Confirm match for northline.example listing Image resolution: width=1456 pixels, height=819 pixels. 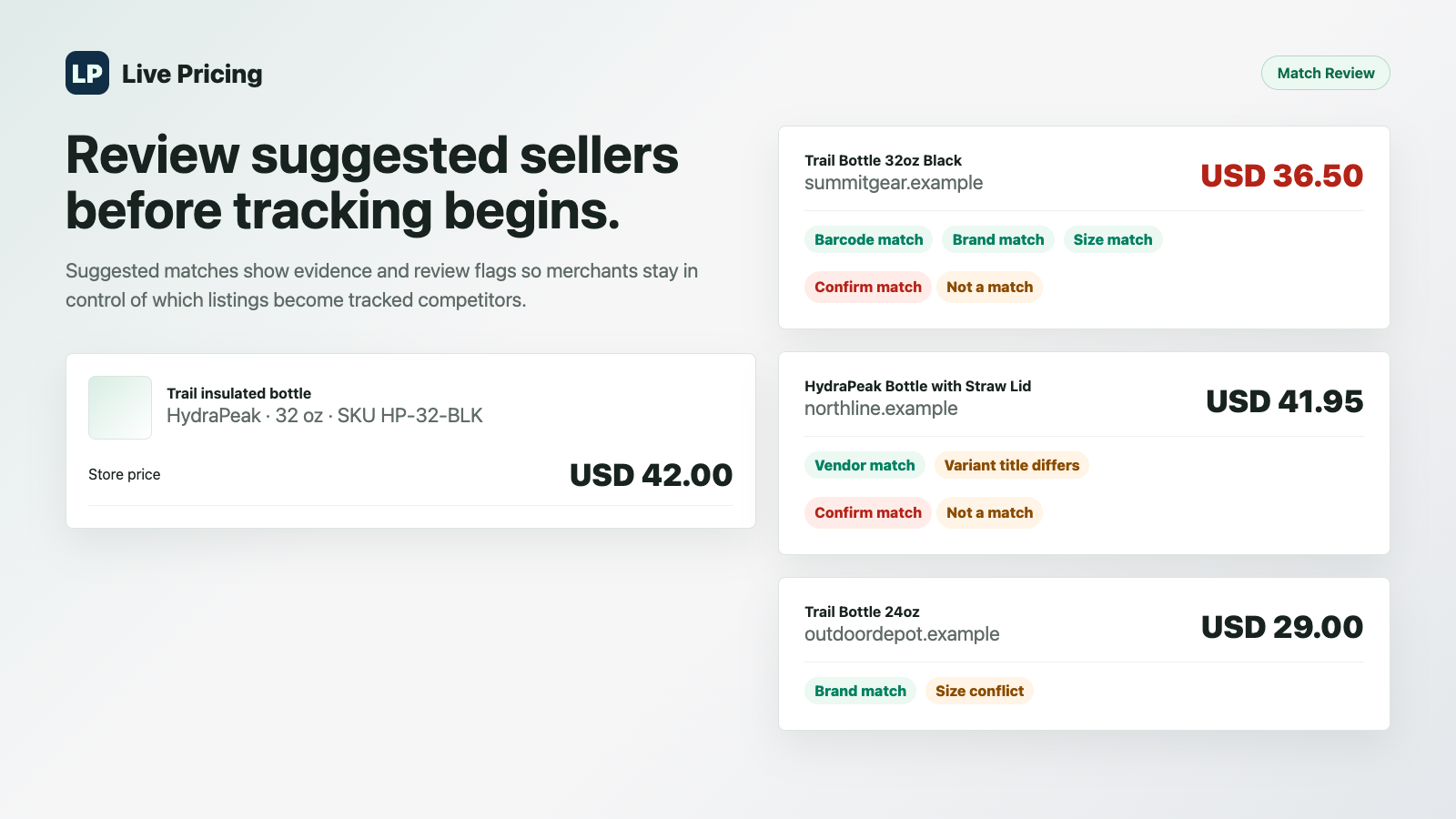click(x=867, y=512)
